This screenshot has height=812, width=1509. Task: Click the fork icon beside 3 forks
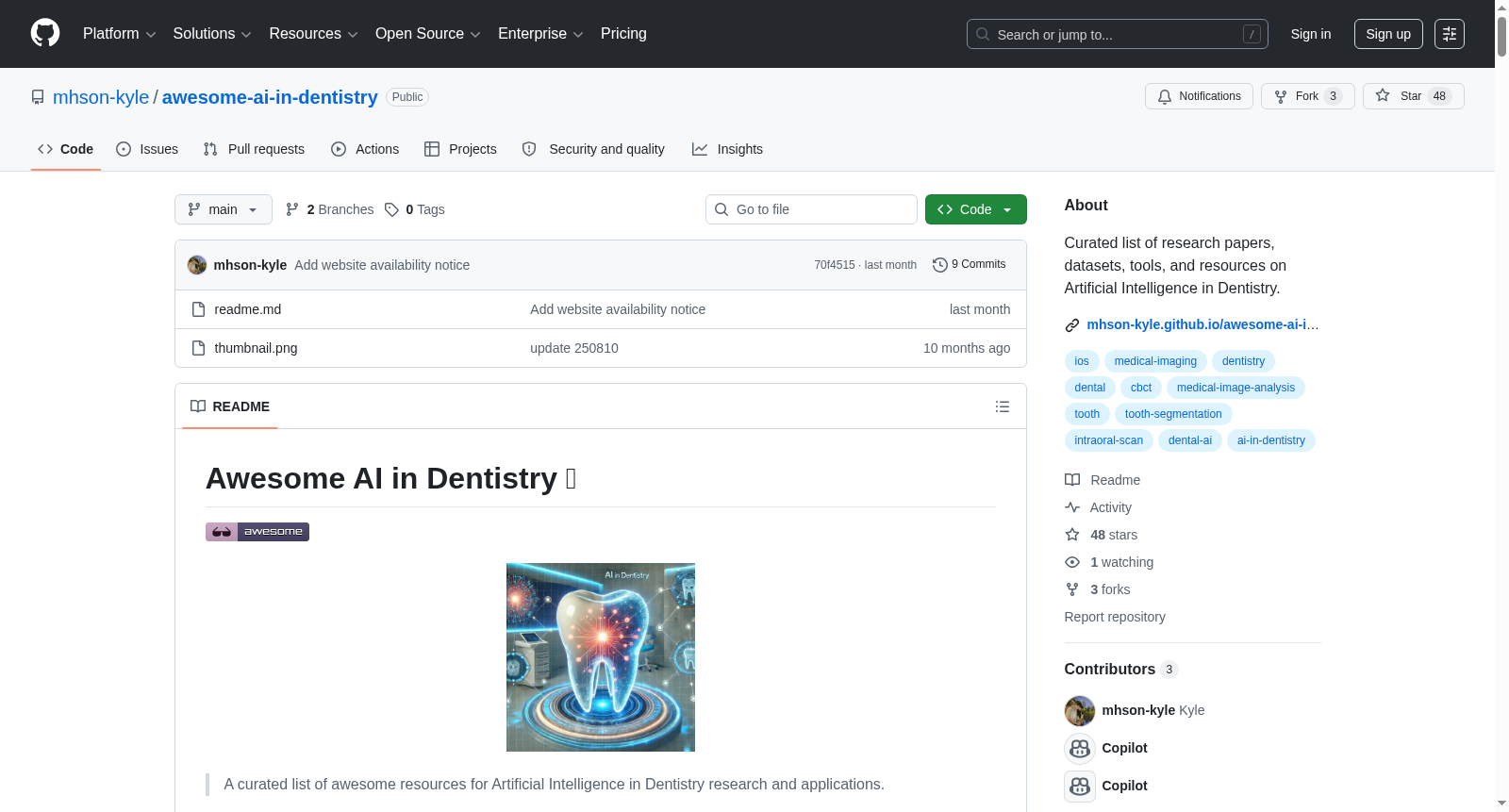[1072, 589]
